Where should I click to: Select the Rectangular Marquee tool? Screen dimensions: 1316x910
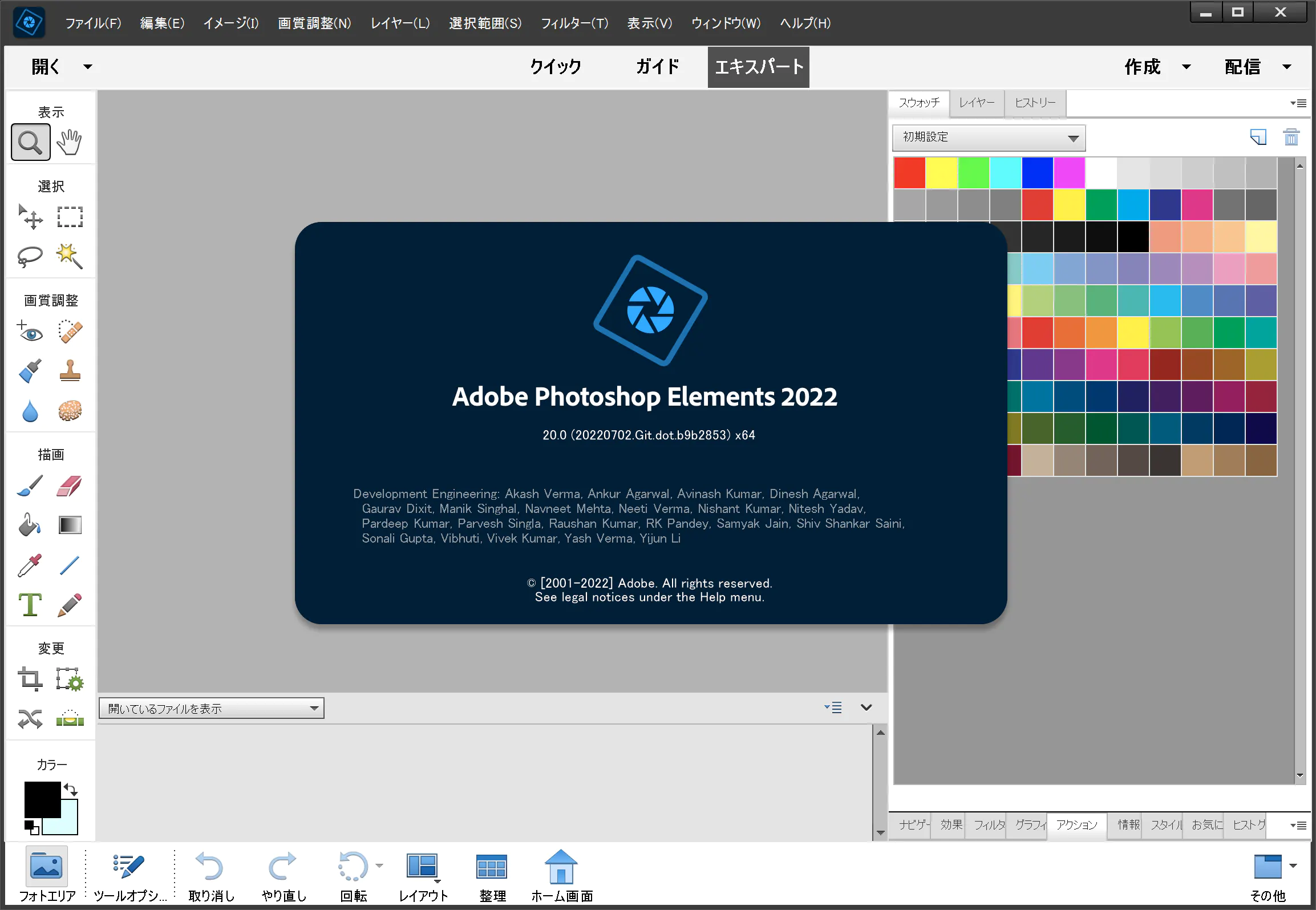point(70,217)
